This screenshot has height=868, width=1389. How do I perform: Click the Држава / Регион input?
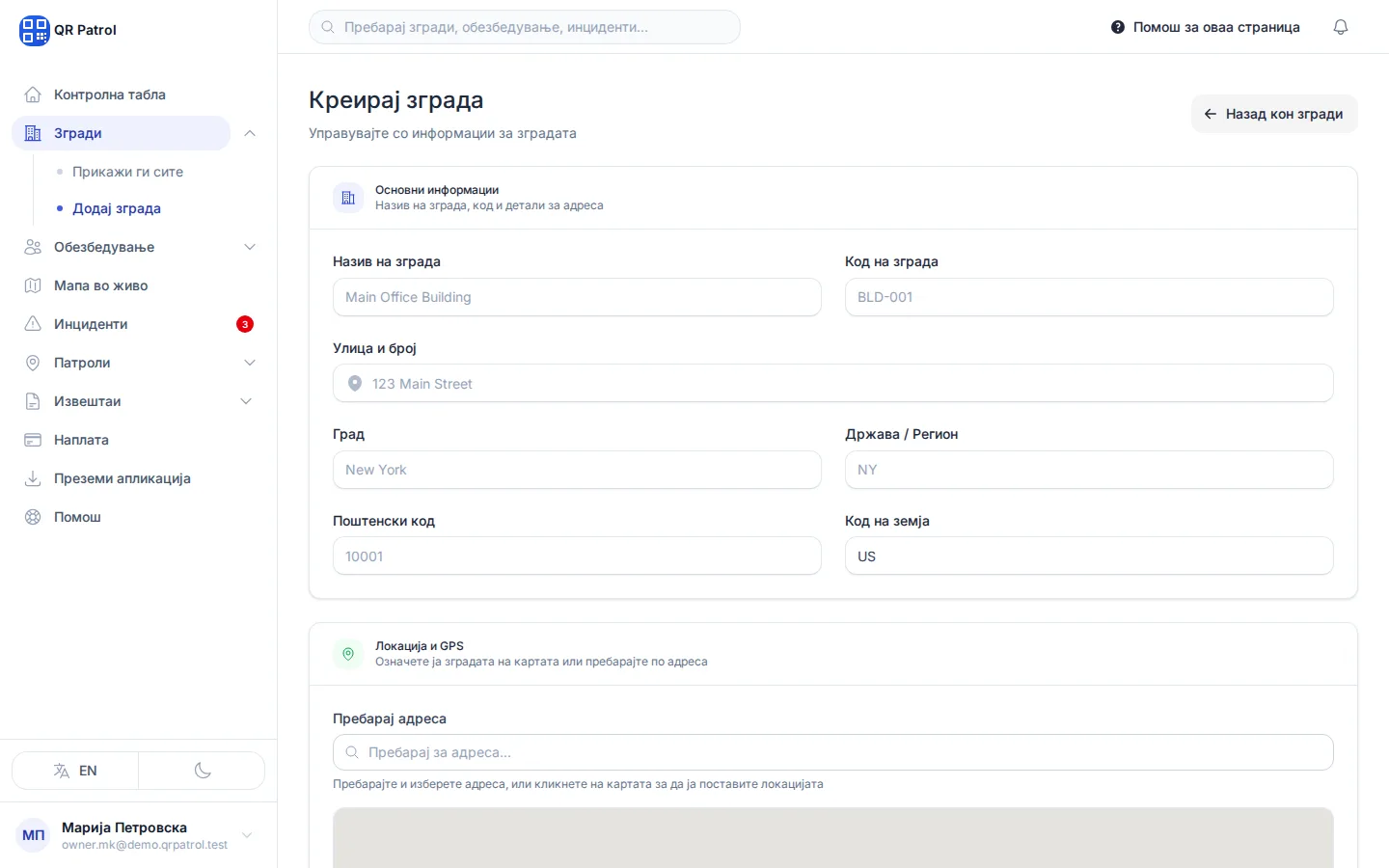[1089, 470]
